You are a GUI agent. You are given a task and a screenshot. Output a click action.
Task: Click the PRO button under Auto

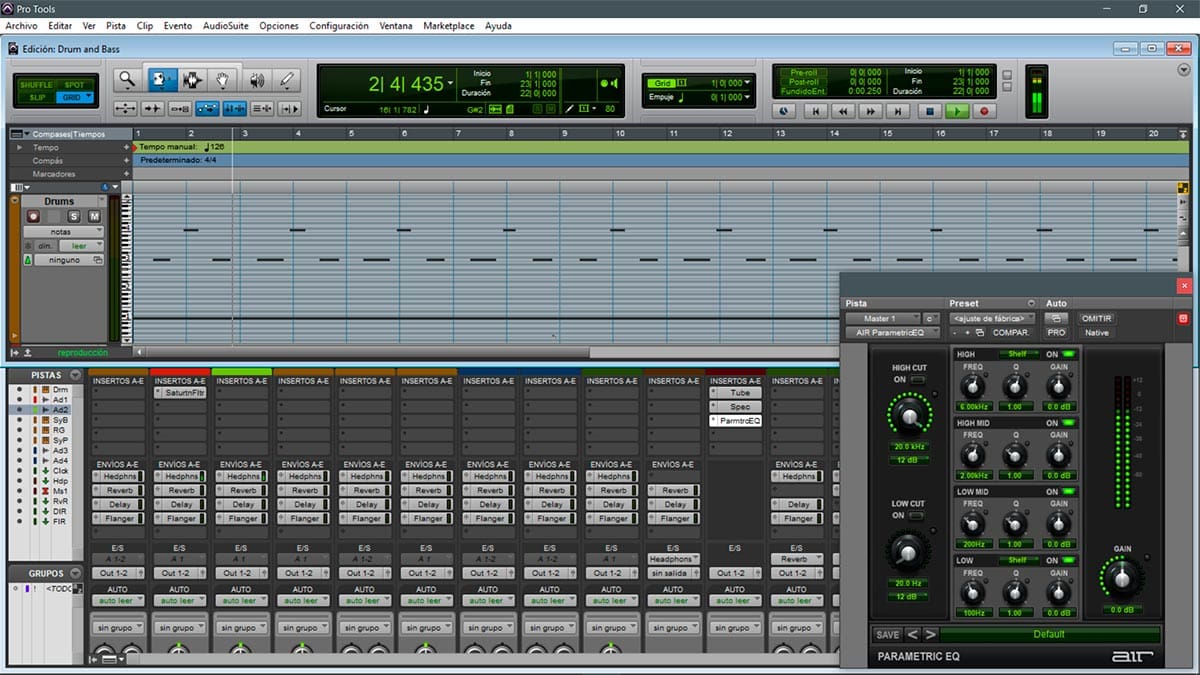coord(1056,332)
